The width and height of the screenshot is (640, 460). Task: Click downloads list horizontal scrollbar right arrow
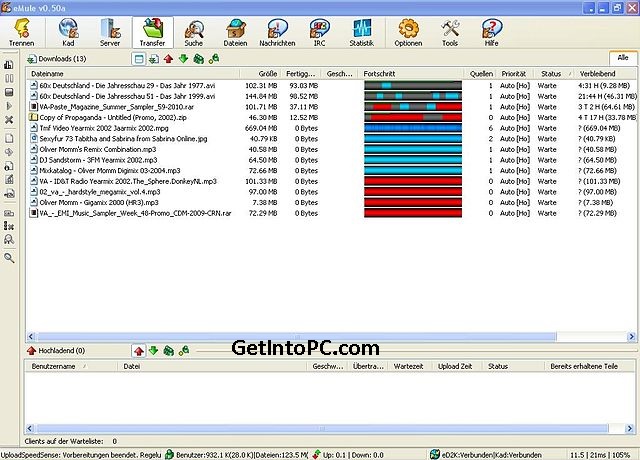(x=631, y=337)
